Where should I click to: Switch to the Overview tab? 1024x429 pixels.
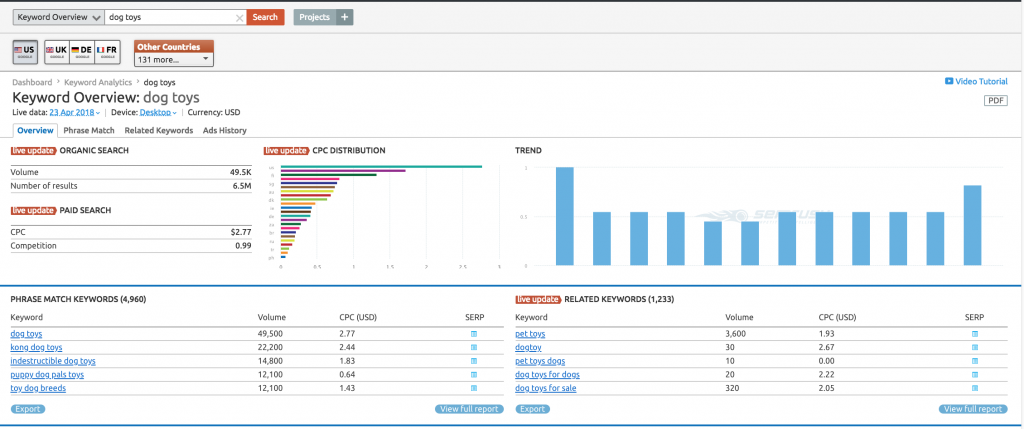pos(35,131)
